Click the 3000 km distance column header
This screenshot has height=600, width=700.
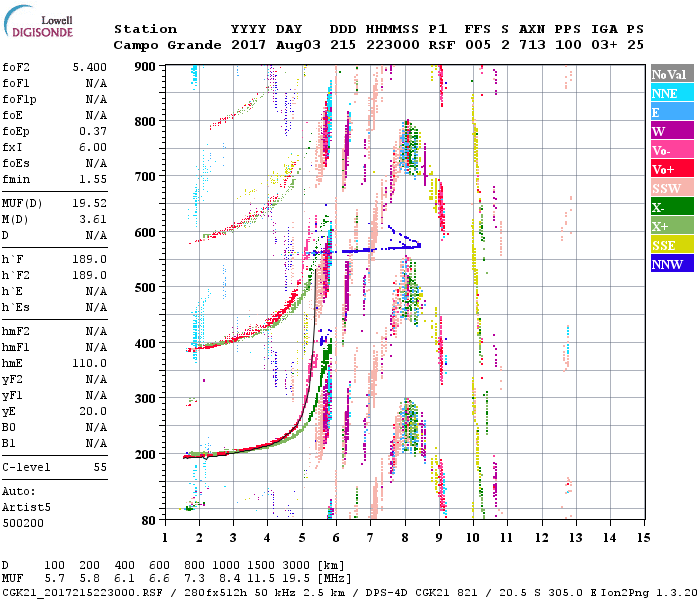click(x=296, y=565)
